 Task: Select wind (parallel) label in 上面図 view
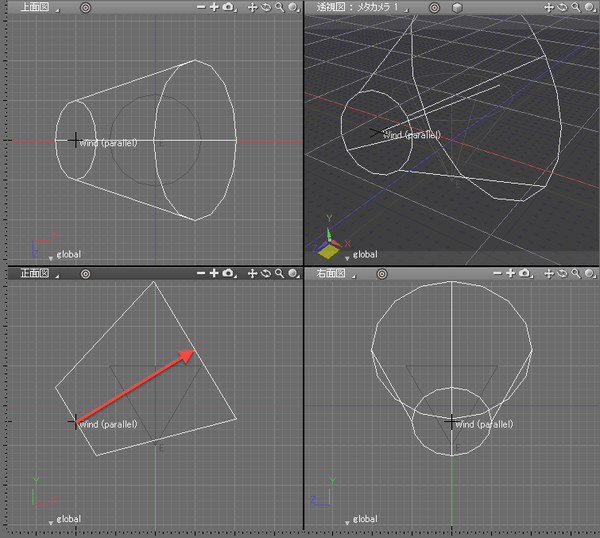pos(108,143)
